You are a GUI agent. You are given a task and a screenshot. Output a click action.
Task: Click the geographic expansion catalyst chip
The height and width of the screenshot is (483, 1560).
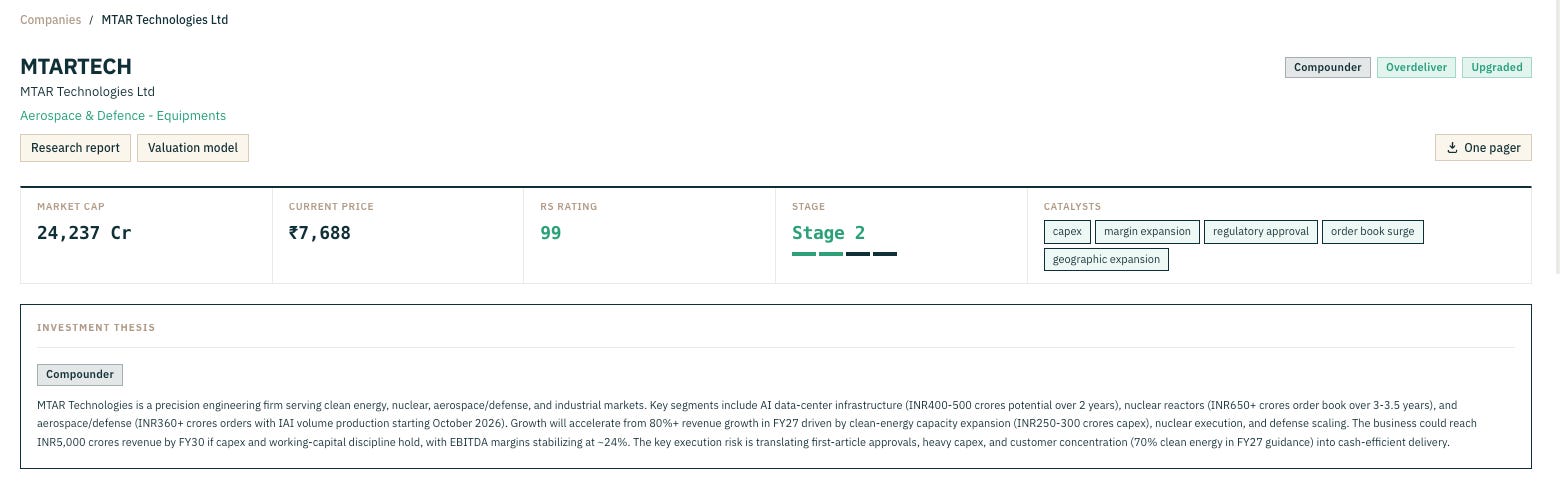click(1106, 260)
